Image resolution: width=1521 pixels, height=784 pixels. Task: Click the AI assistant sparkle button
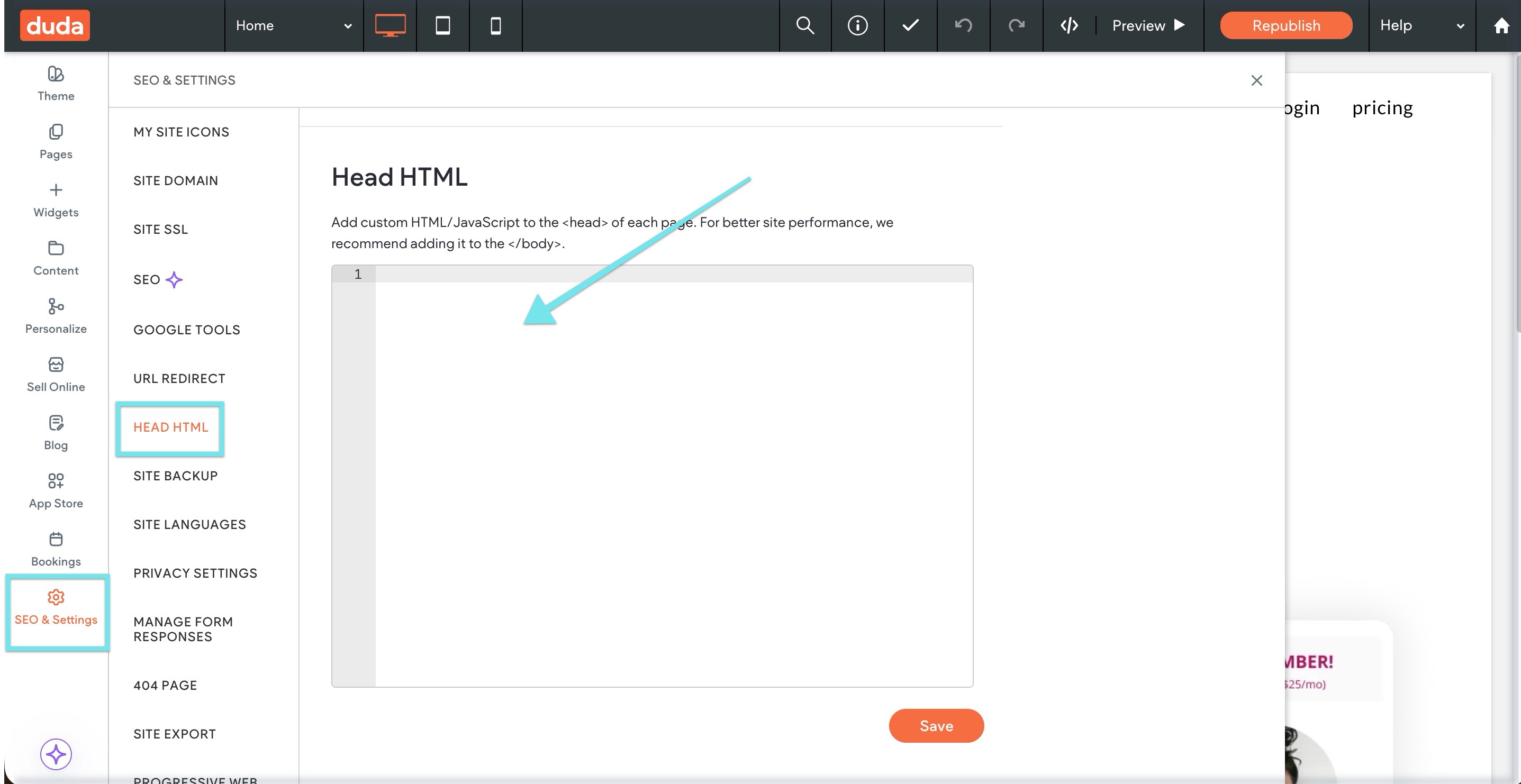(x=56, y=754)
